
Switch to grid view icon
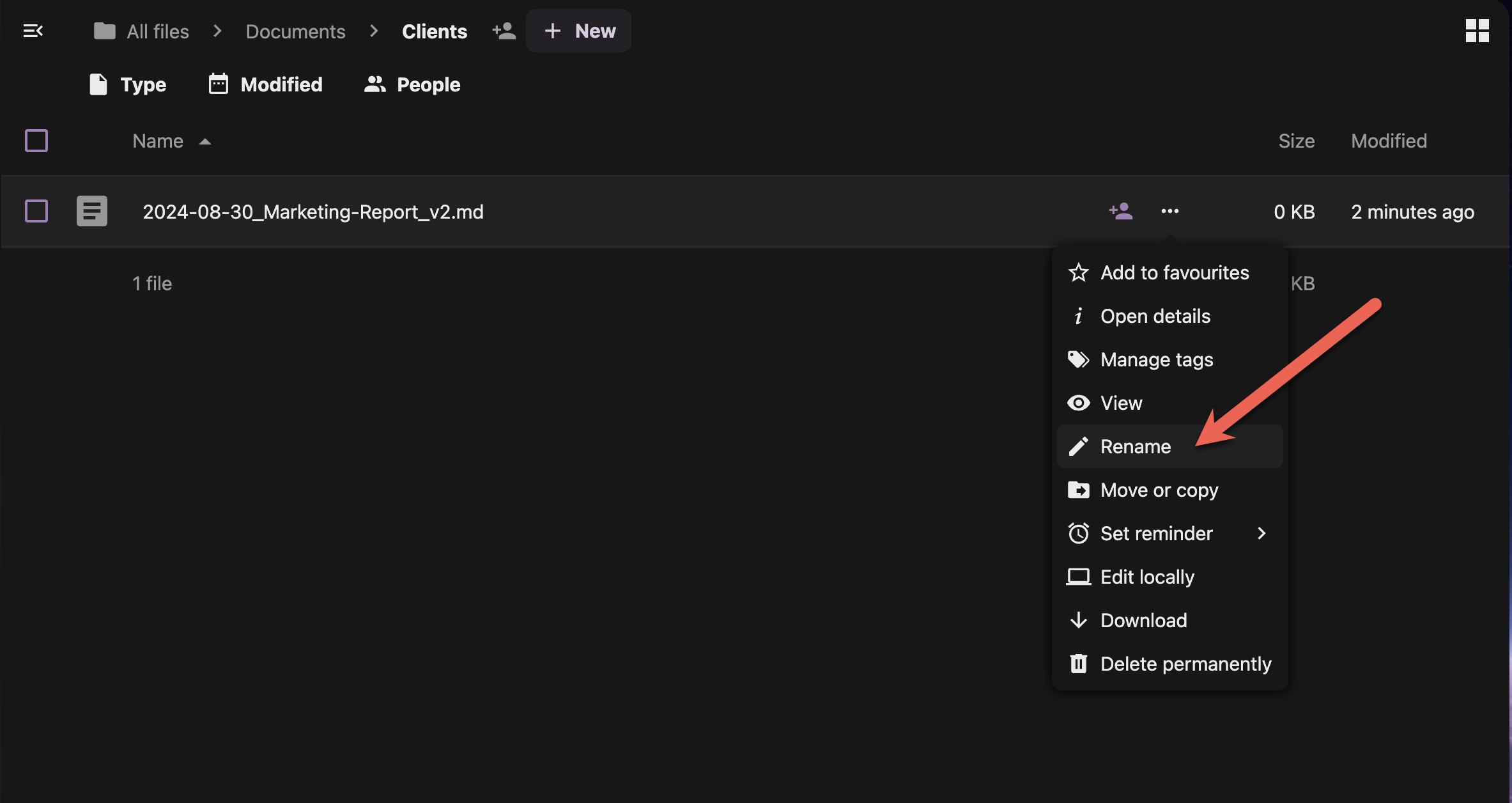coord(1477,31)
